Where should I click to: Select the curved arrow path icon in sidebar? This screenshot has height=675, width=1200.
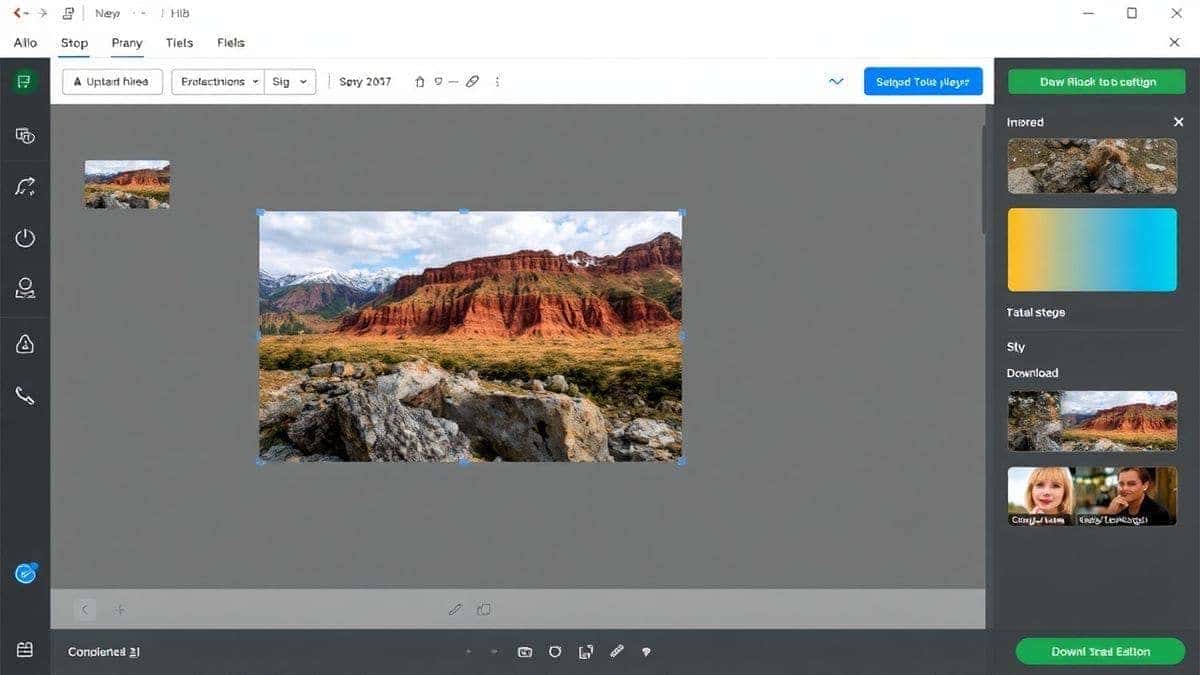[x=25, y=186]
